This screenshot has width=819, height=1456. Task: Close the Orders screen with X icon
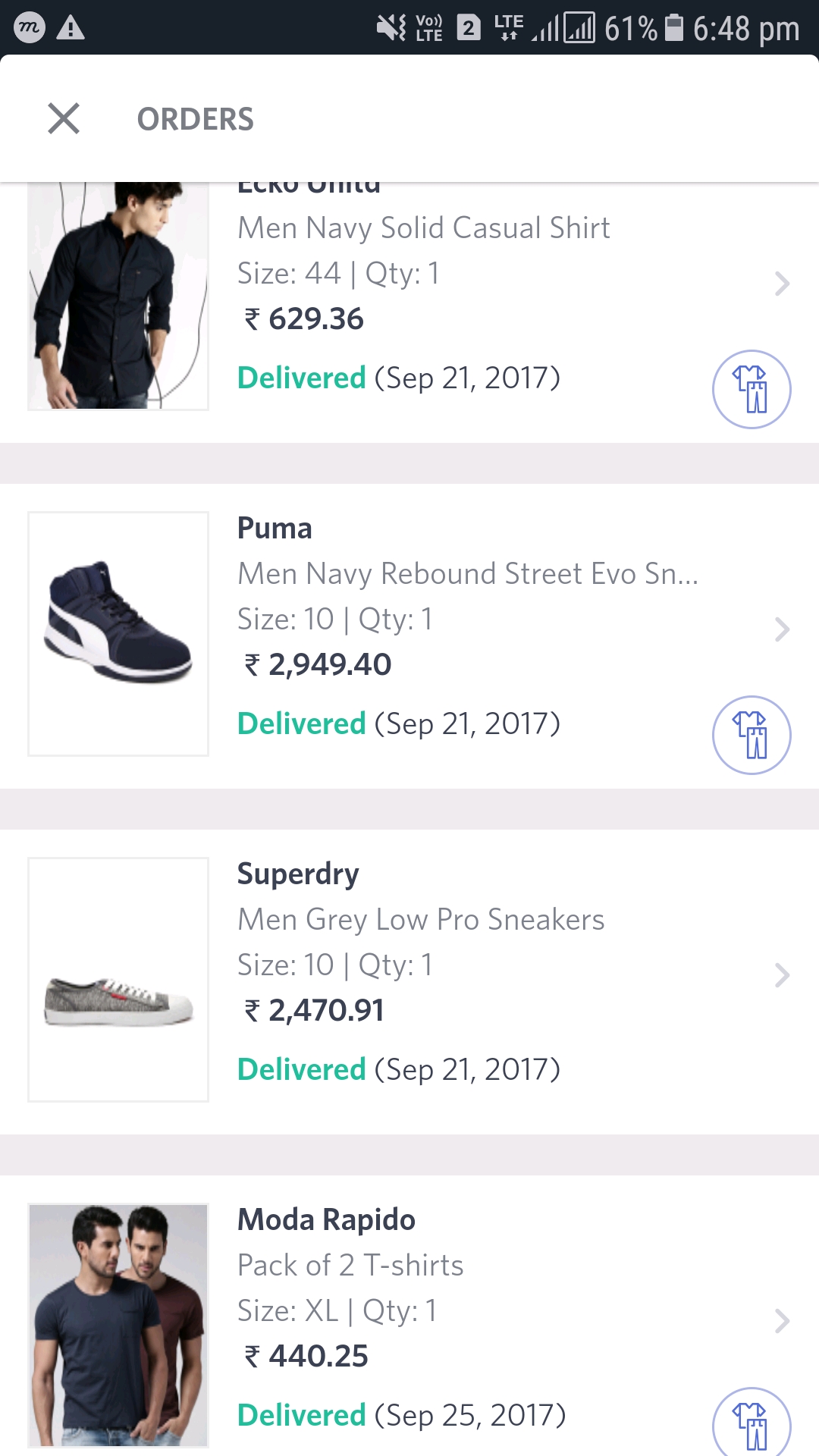[x=64, y=119]
